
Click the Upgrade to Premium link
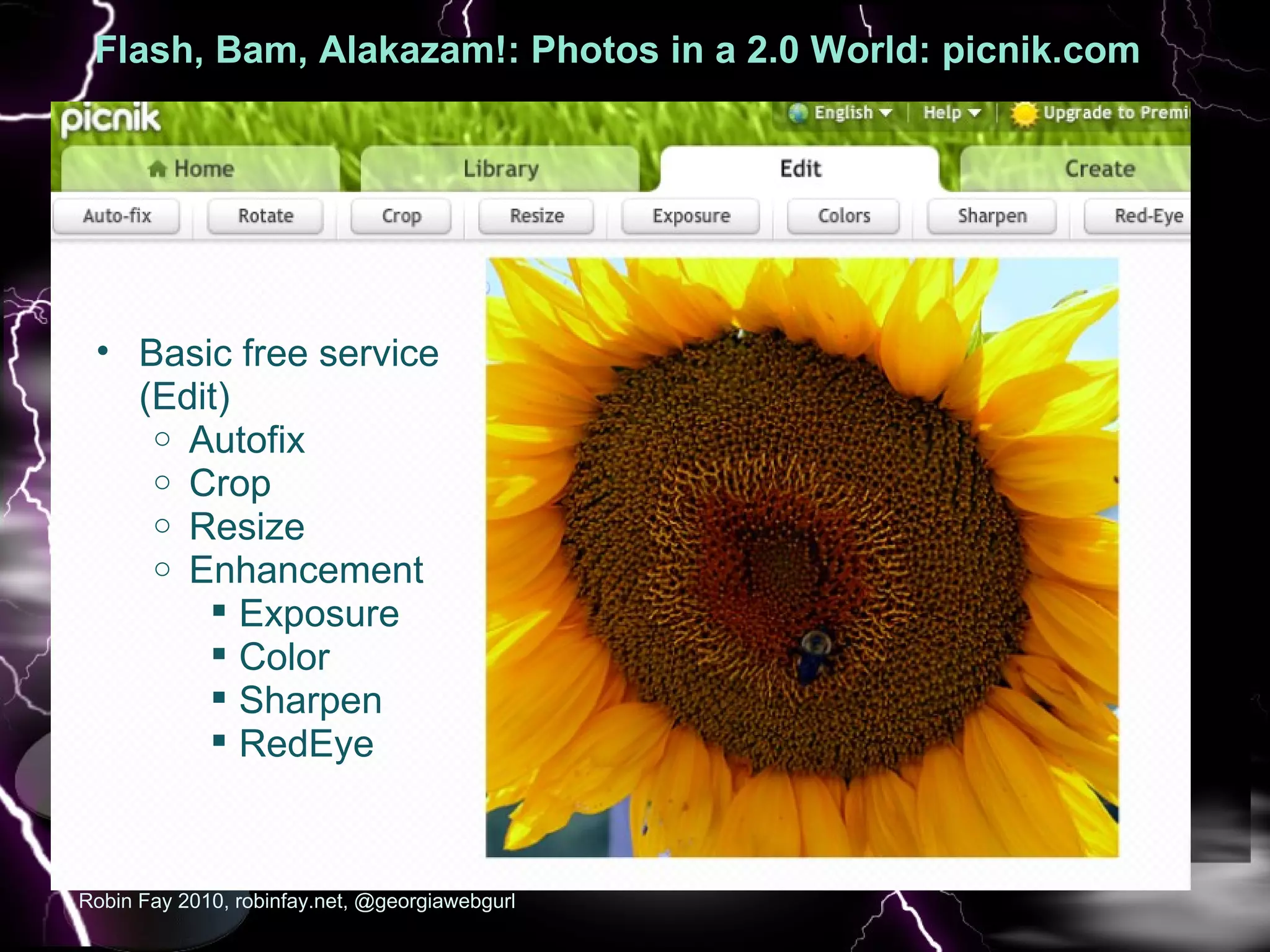pos(1115,113)
